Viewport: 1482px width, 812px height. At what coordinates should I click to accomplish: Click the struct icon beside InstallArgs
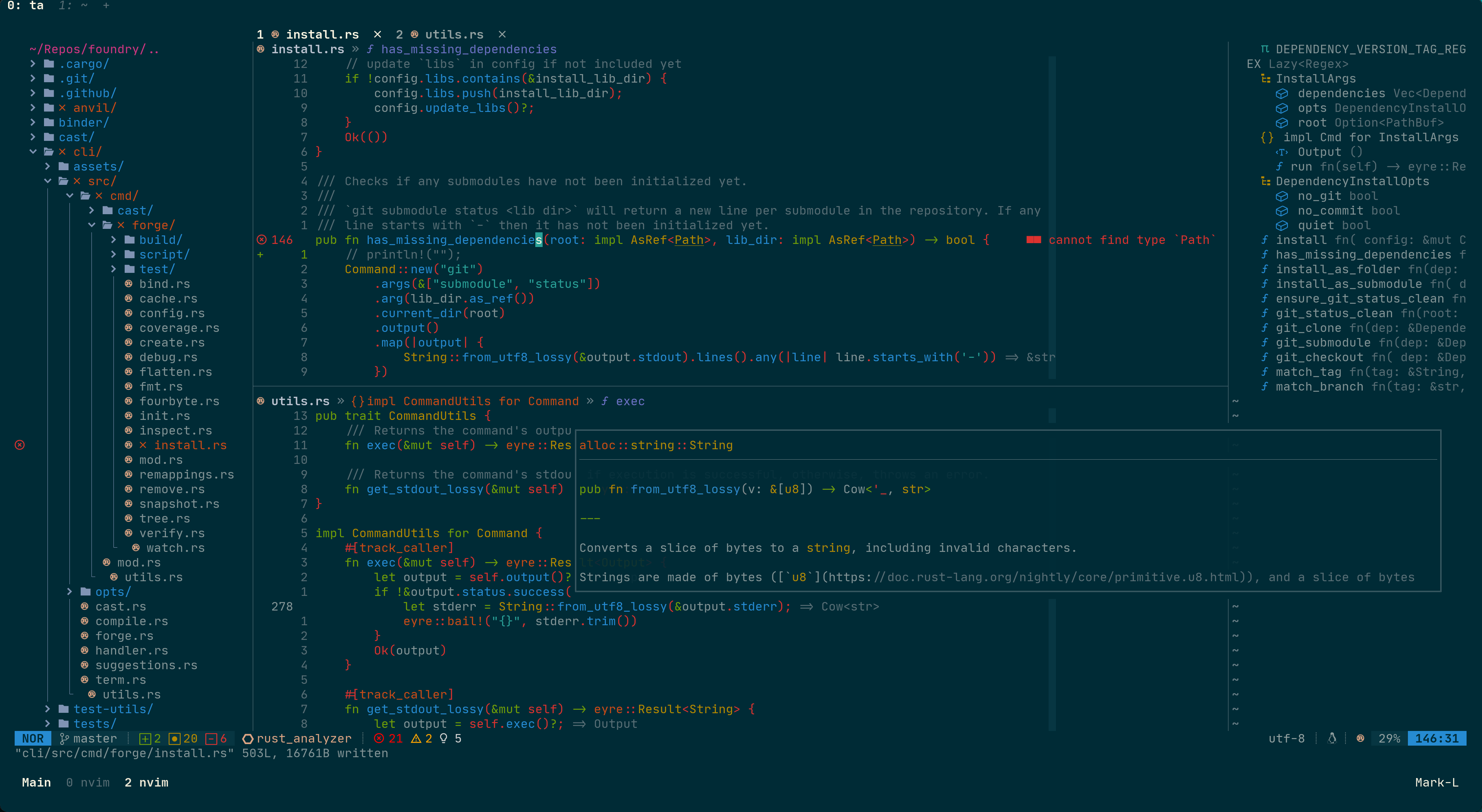[1266, 79]
